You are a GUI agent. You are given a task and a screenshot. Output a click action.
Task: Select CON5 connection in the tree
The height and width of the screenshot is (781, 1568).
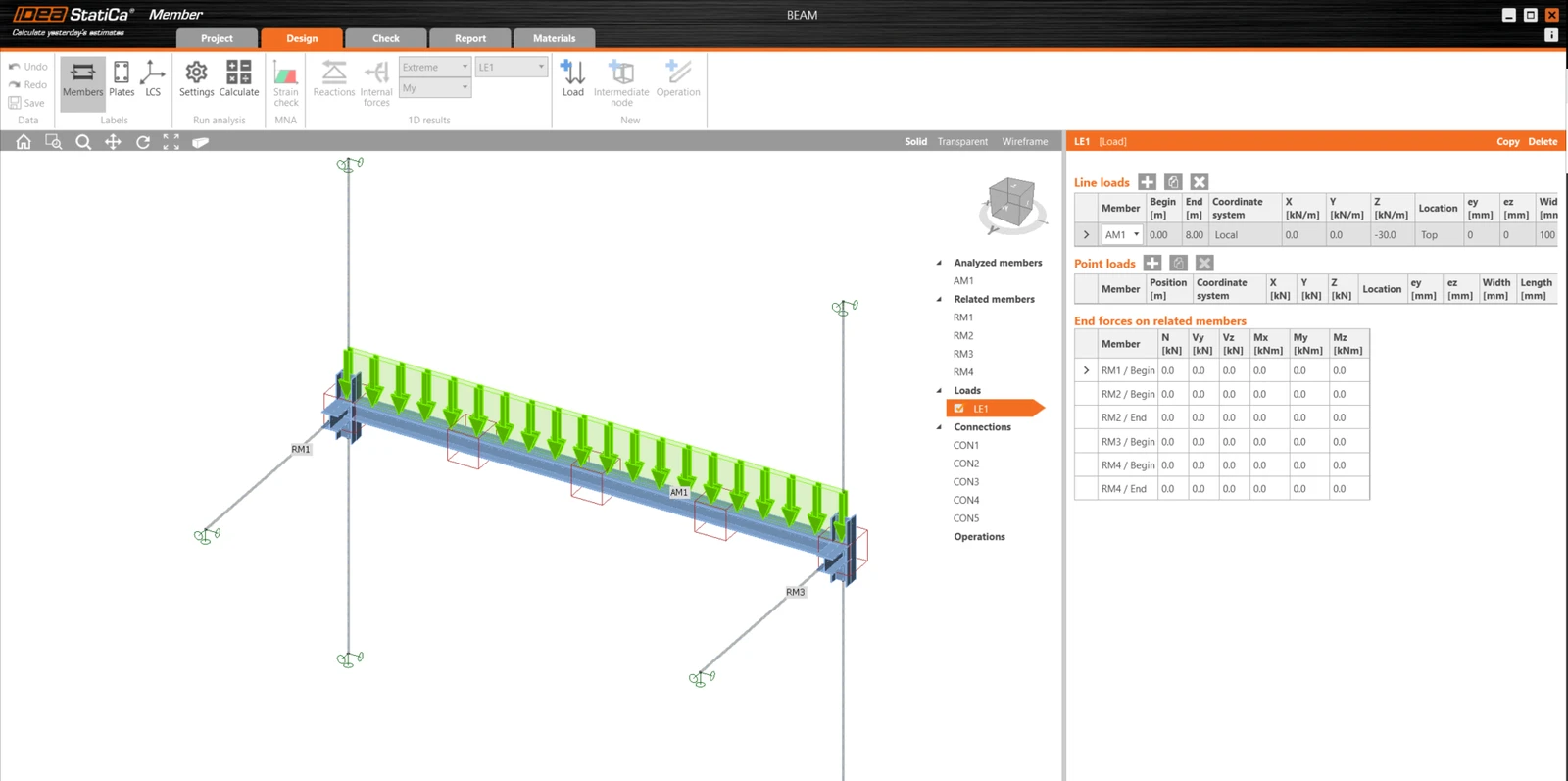[x=966, y=518]
